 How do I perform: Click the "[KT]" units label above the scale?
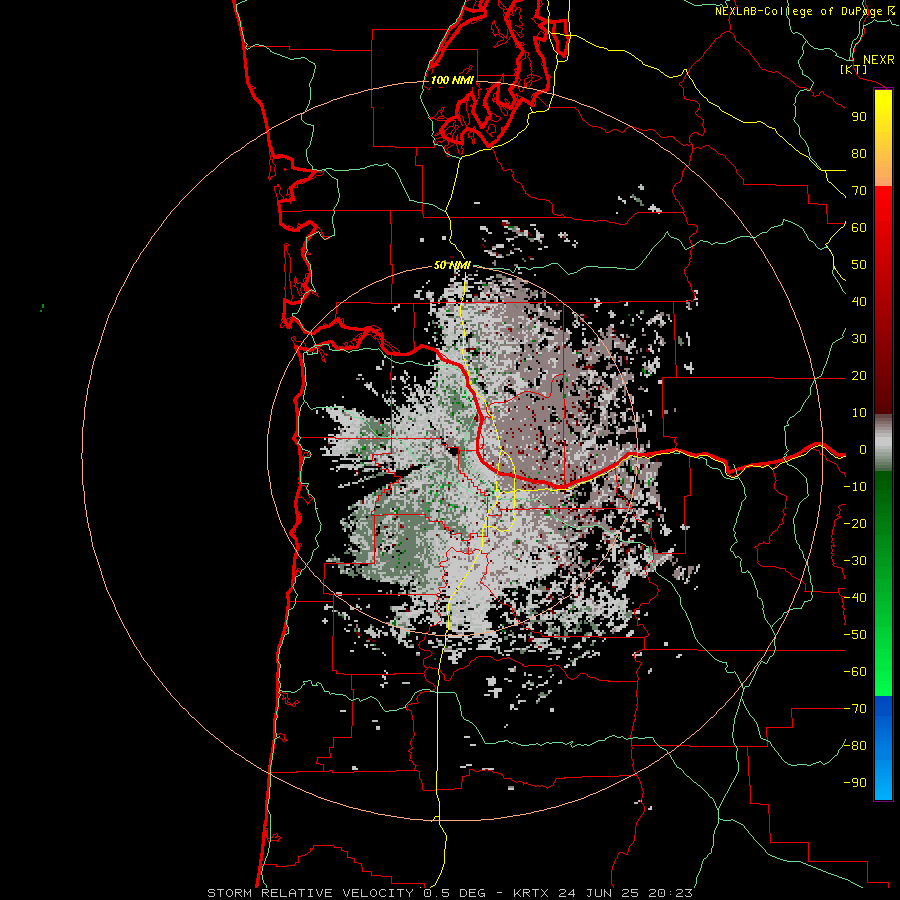coord(854,69)
